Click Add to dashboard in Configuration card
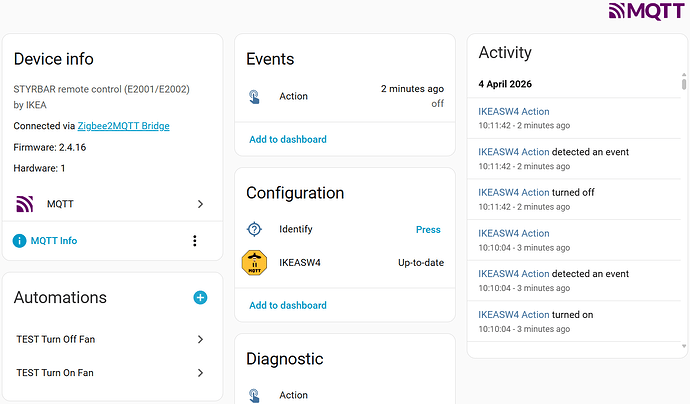This screenshot has width=690, height=404. [288, 305]
